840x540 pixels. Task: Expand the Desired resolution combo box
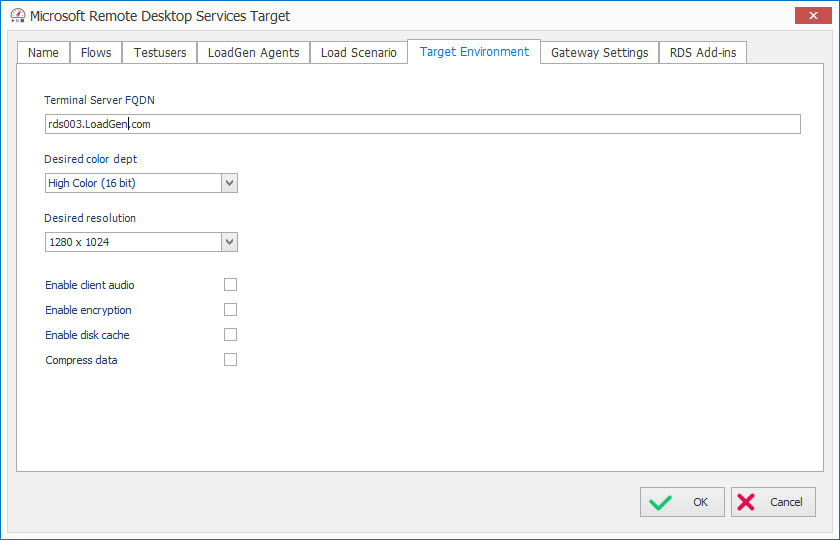point(141,242)
